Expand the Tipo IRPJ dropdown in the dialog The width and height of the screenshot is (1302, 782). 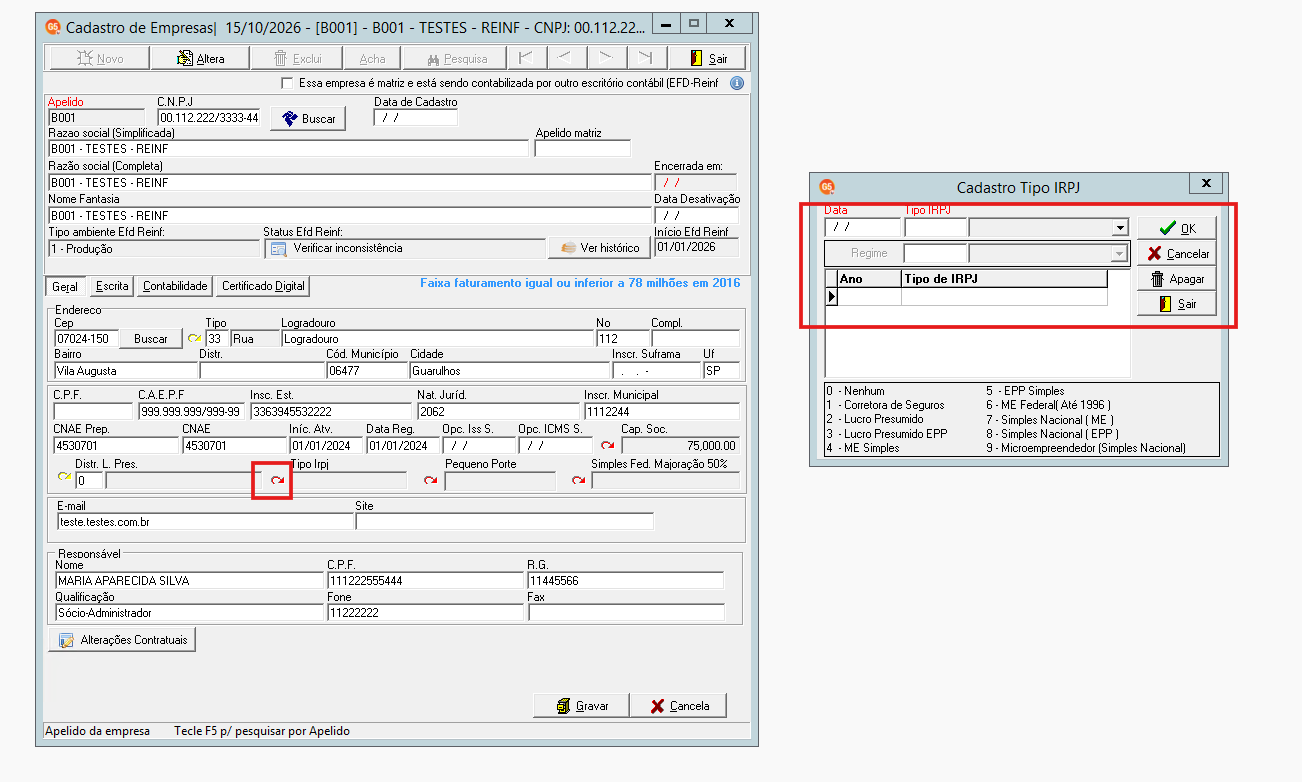pyautogui.click(x=1120, y=228)
